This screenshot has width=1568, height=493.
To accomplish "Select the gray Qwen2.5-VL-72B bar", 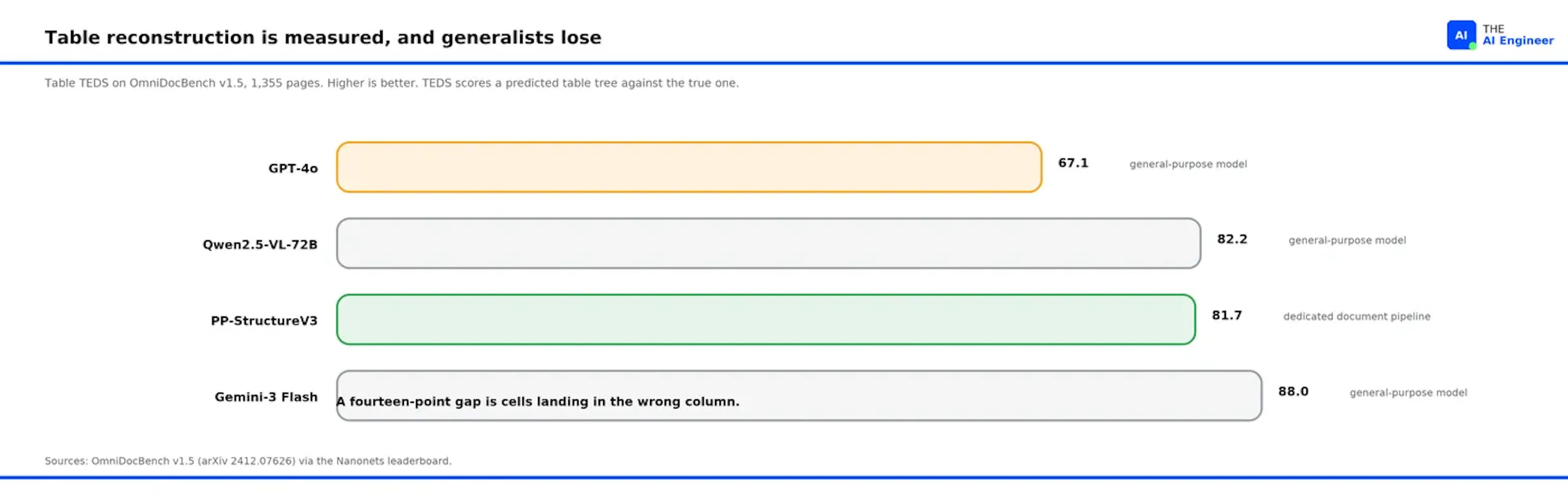I will [x=768, y=243].
